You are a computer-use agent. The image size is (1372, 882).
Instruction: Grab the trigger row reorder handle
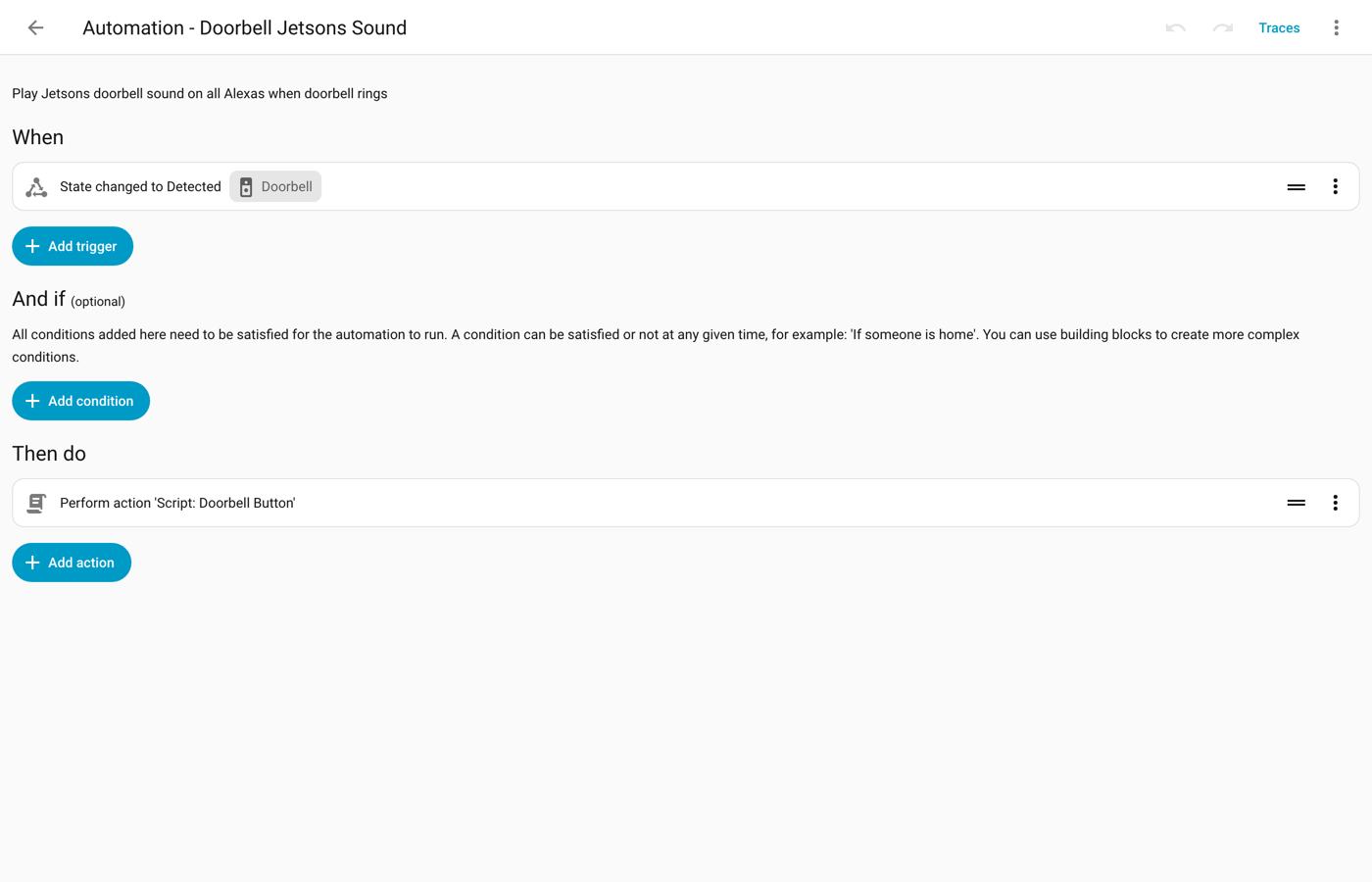[1296, 187]
